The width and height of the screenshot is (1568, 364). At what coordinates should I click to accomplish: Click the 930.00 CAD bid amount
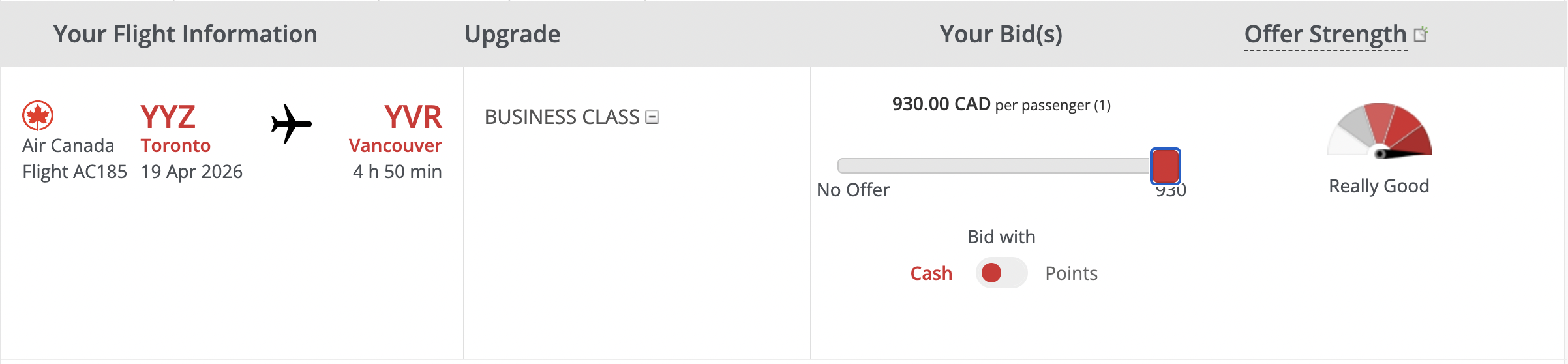(941, 104)
